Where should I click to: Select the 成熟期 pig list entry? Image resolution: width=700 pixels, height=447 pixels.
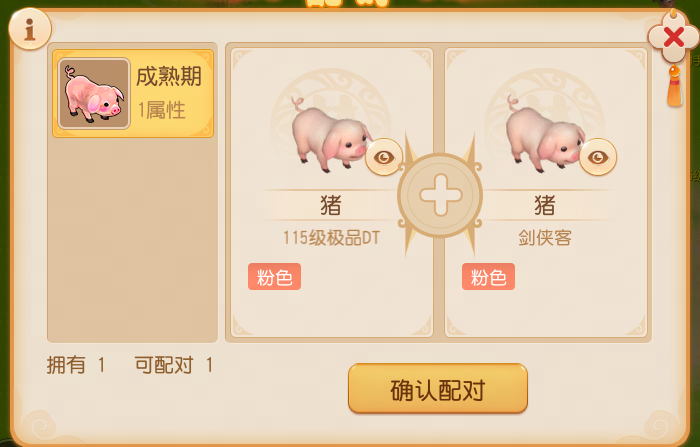[x=133, y=93]
